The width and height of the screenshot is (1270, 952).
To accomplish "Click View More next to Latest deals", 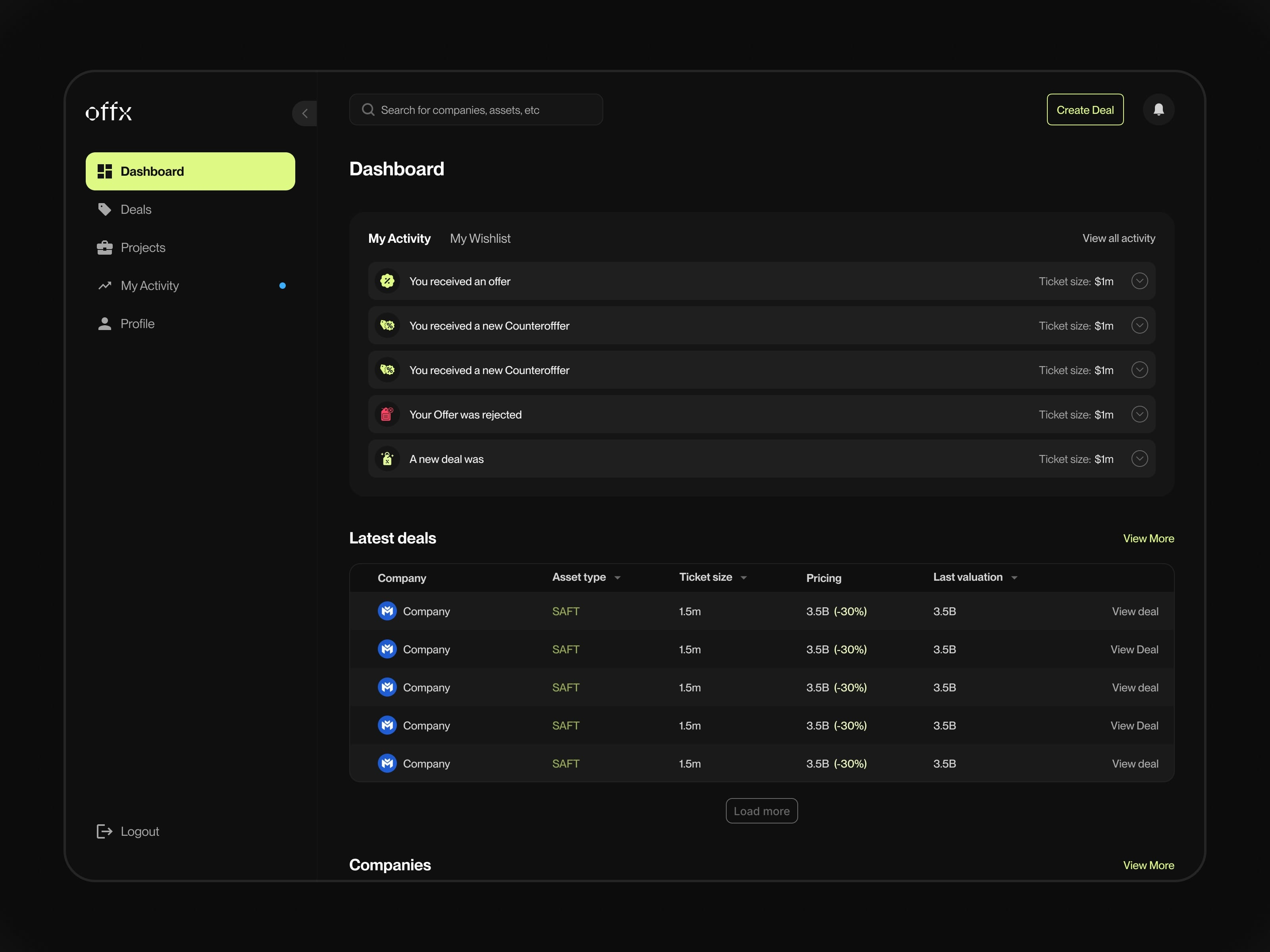I will click(x=1148, y=538).
